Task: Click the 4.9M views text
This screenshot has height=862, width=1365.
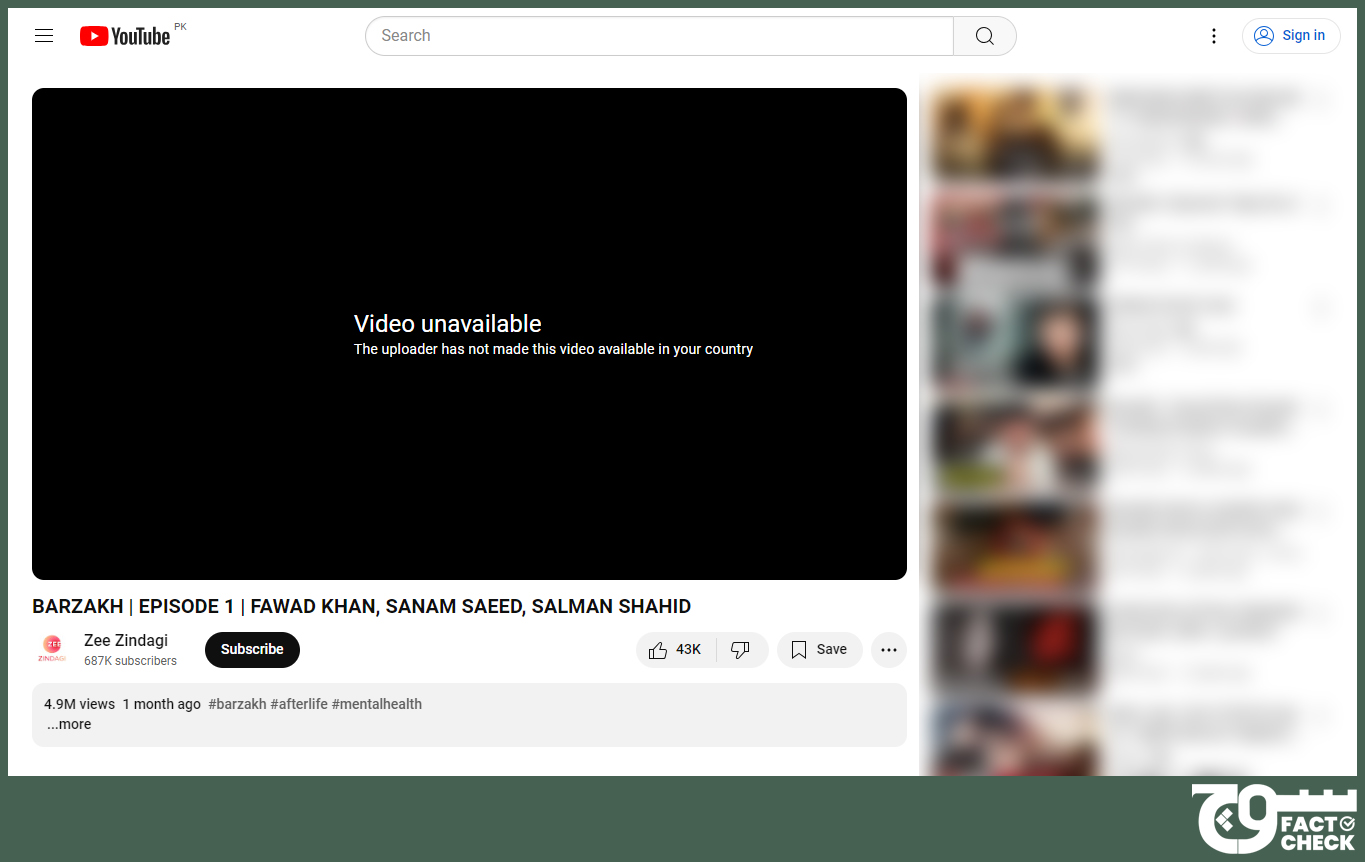Action: point(79,704)
